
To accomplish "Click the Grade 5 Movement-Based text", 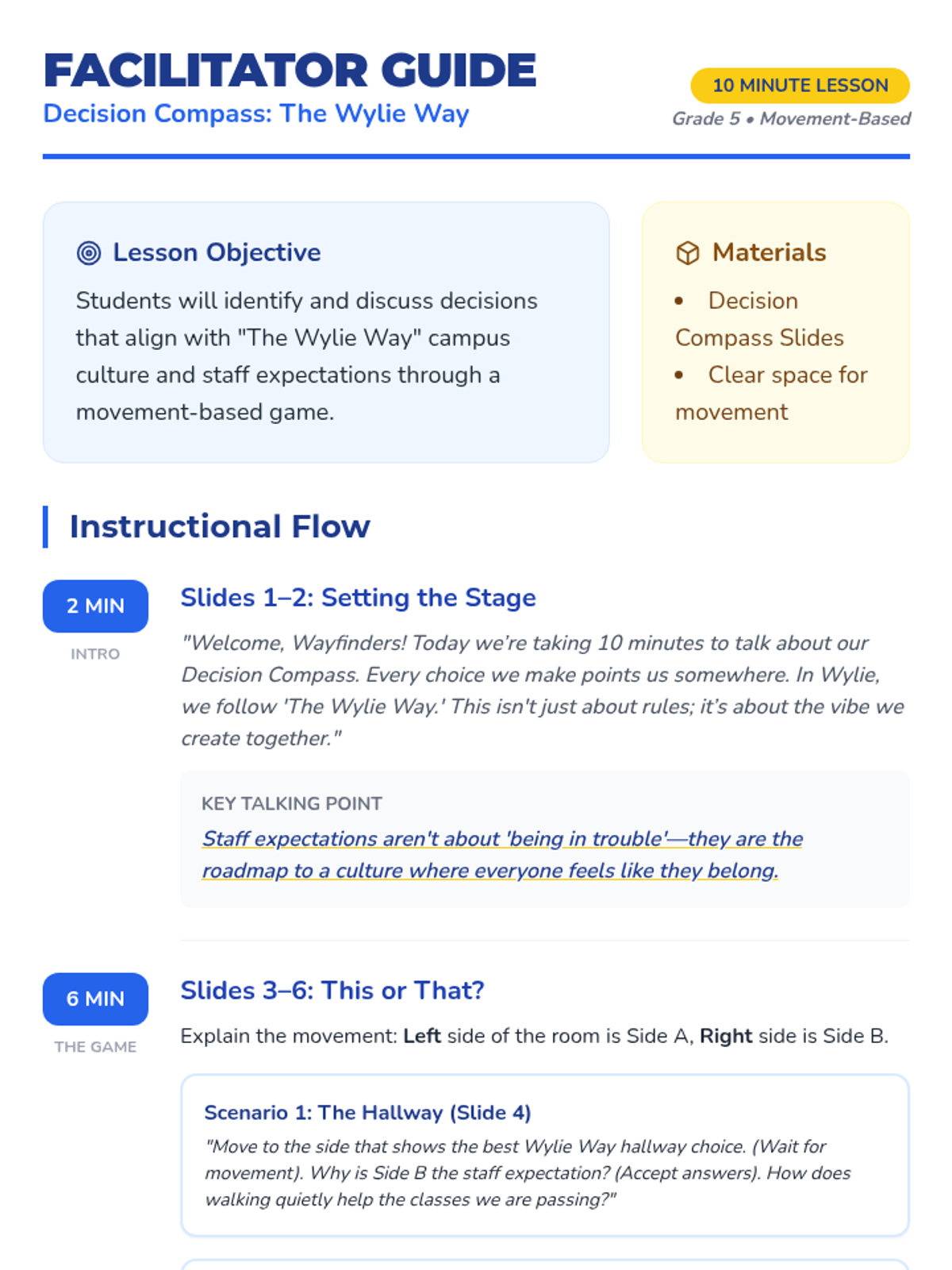I will tap(791, 119).
